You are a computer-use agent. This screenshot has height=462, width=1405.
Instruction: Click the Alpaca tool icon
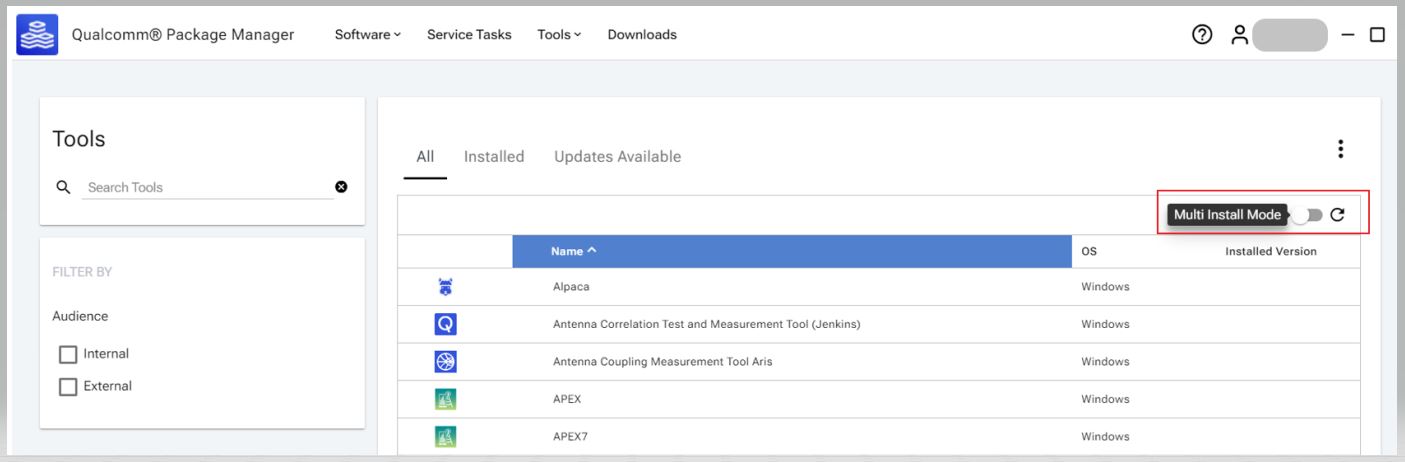[x=446, y=287]
